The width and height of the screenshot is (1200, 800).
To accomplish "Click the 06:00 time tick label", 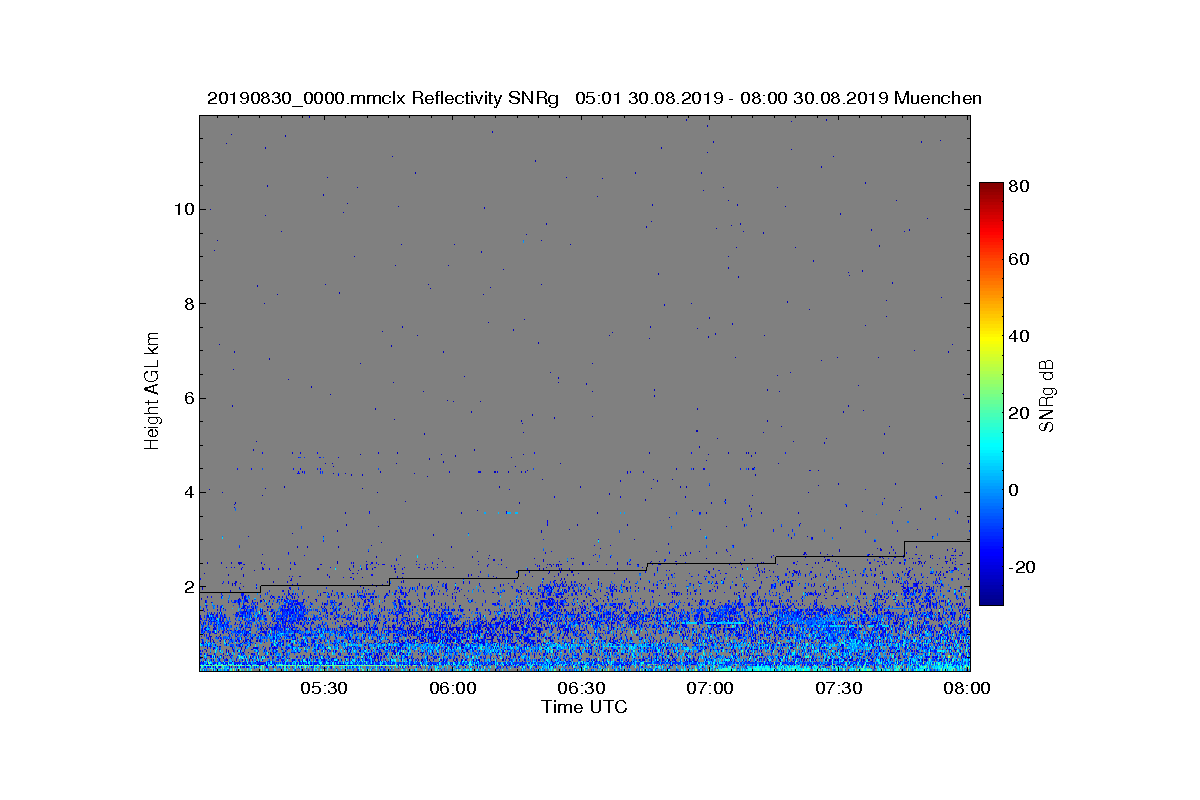I will pos(453,689).
